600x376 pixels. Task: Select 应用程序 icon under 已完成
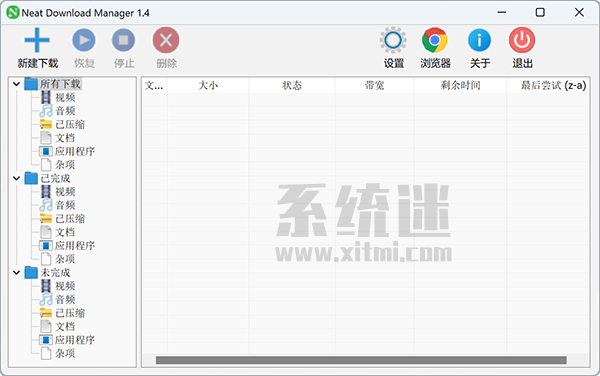coord(46,245)
